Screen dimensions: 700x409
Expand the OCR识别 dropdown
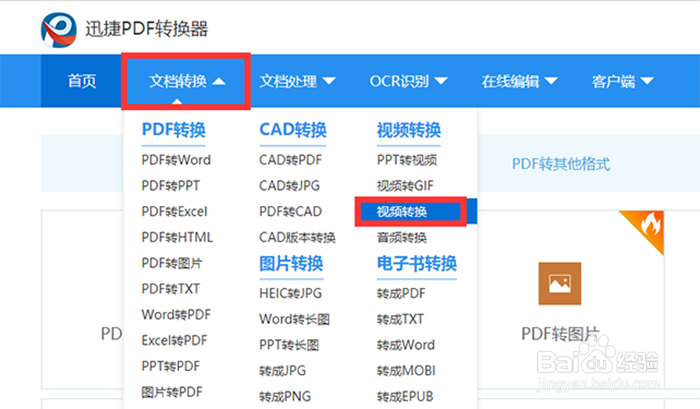coord(408,81)
